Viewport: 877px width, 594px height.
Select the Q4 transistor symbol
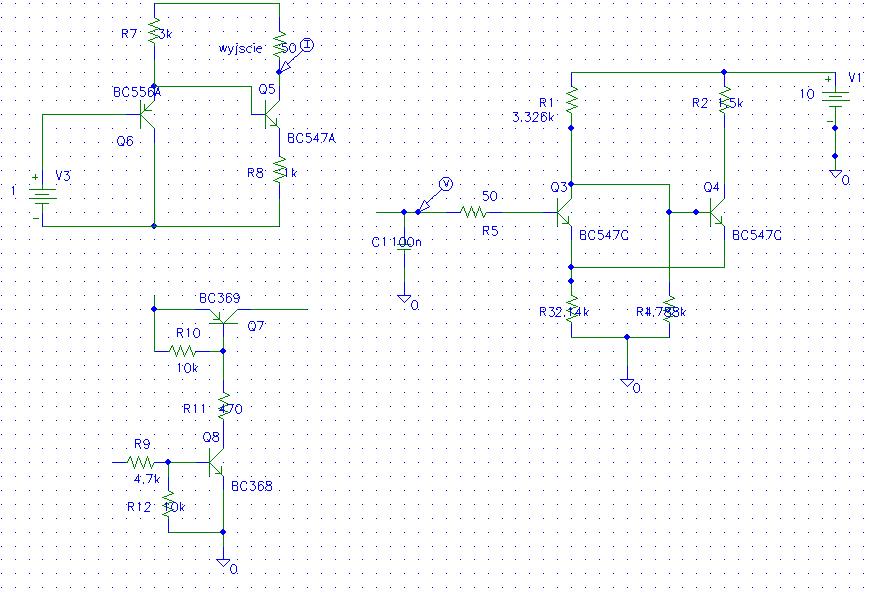point(717,213)
